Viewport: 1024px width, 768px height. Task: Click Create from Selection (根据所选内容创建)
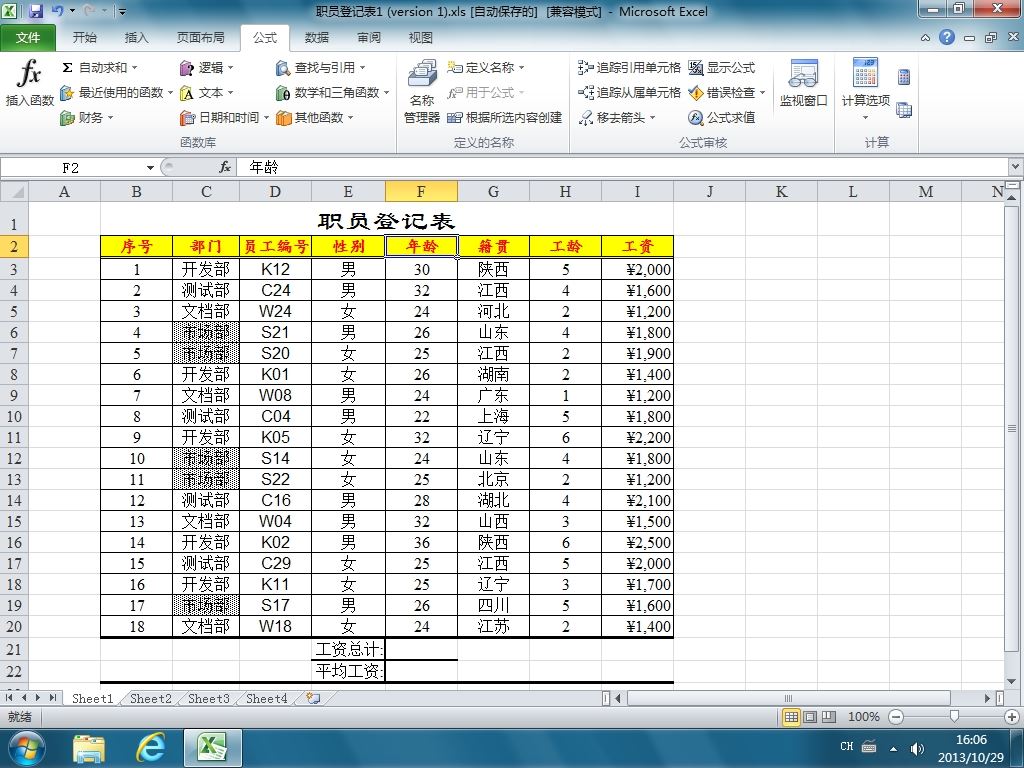pyautogui.click(x=505, y=118)
